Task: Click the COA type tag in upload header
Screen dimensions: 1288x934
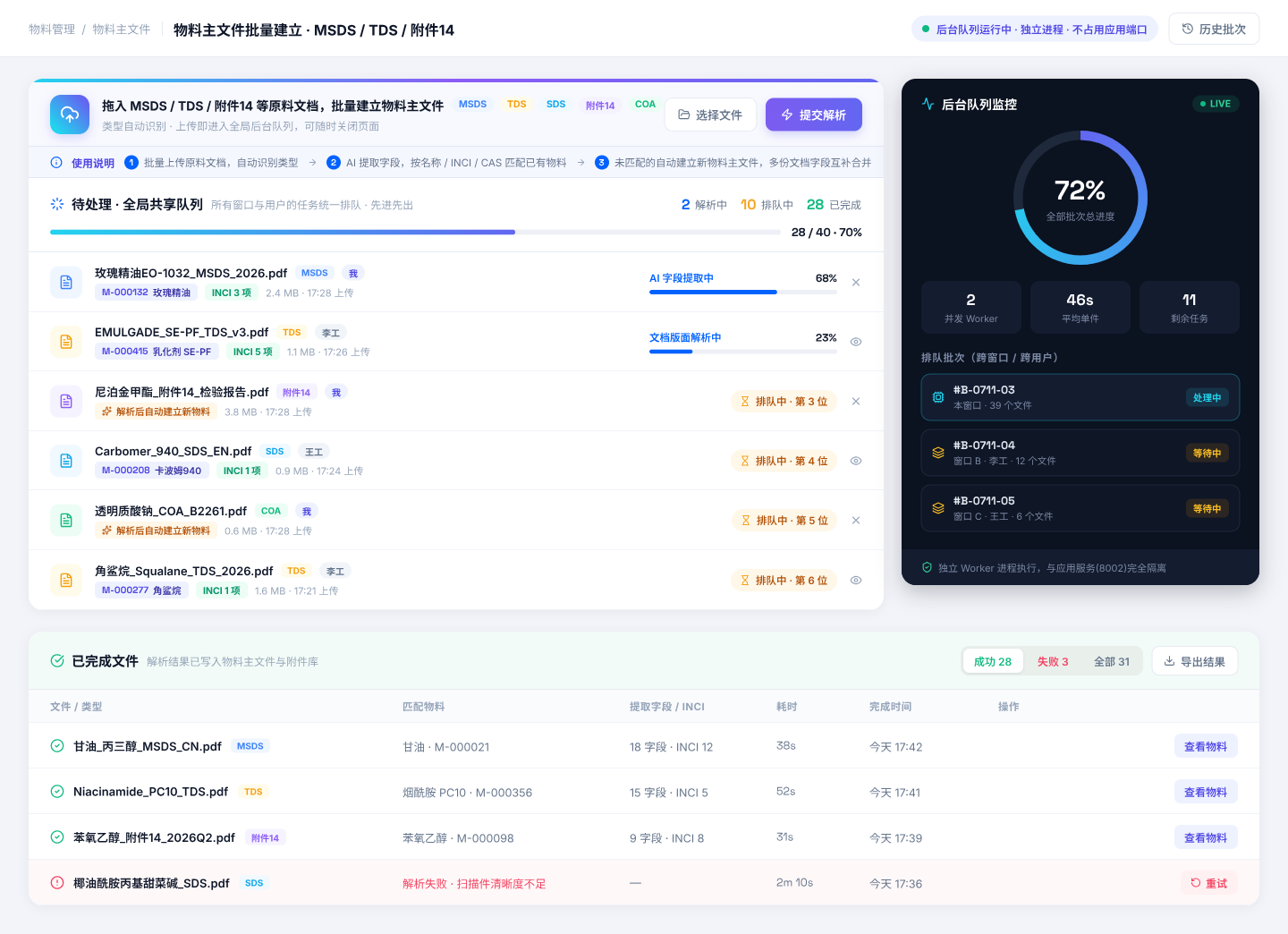Action: [646, 105]
